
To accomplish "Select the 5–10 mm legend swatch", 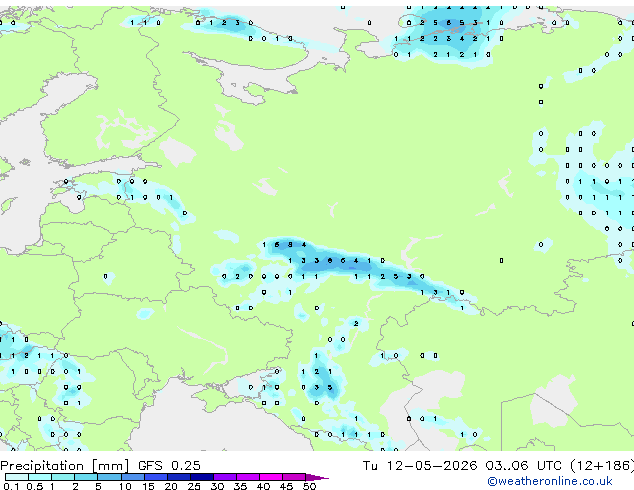I will point(109,477).
